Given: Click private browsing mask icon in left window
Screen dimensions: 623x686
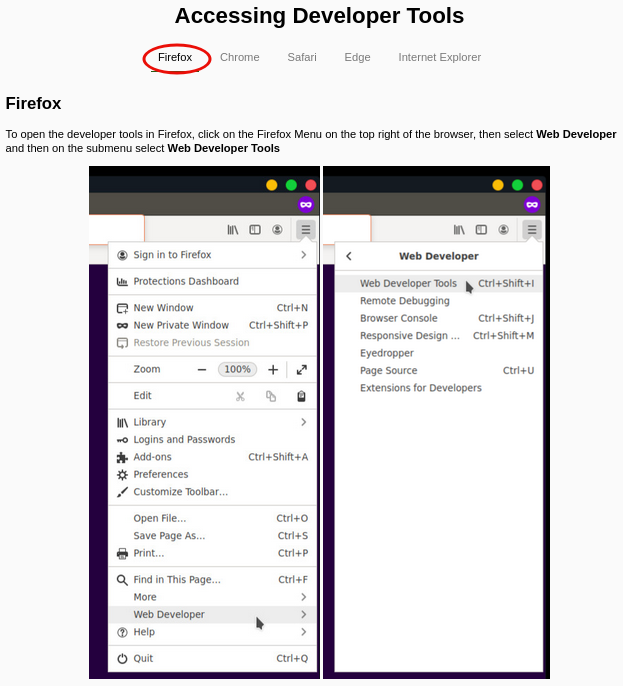Looking at the screenshot, I should (306, 204).
